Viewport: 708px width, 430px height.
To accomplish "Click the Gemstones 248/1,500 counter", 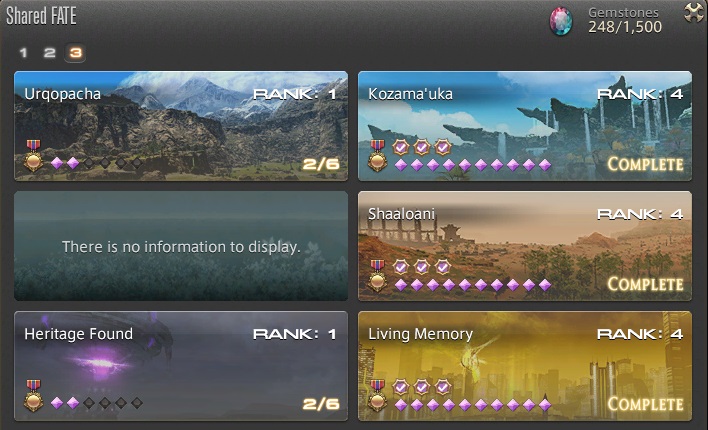I will pyautogui.click(x=625, y=20).
